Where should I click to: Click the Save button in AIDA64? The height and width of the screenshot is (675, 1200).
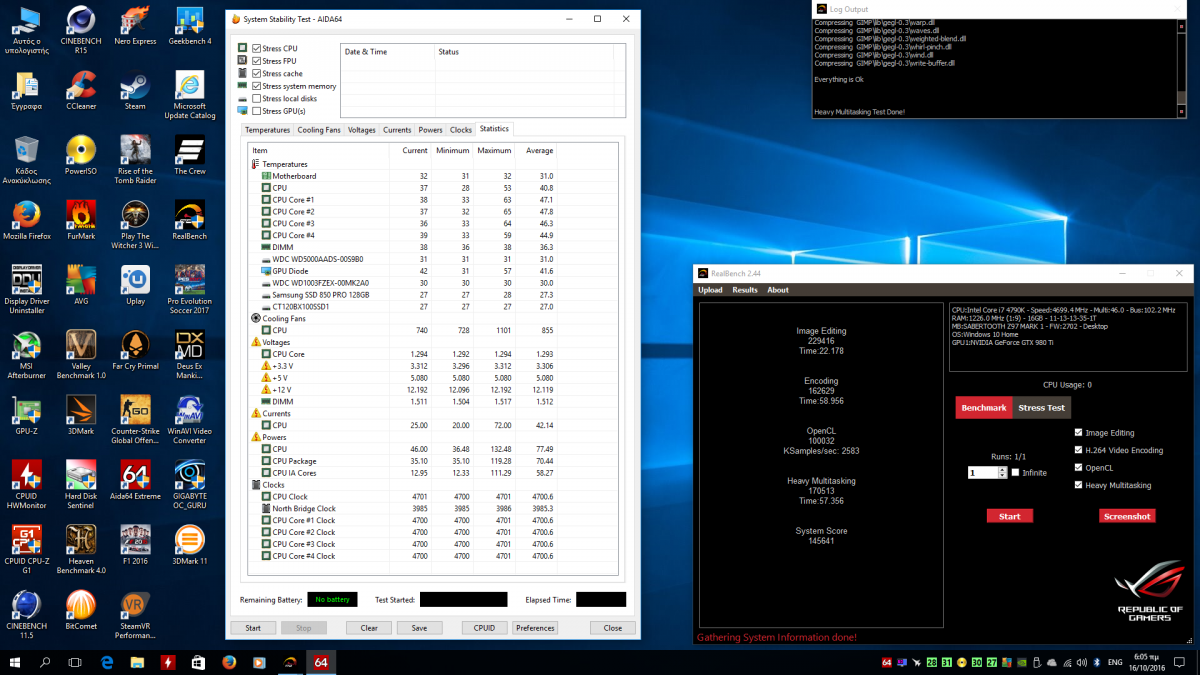tap(419, 628)
